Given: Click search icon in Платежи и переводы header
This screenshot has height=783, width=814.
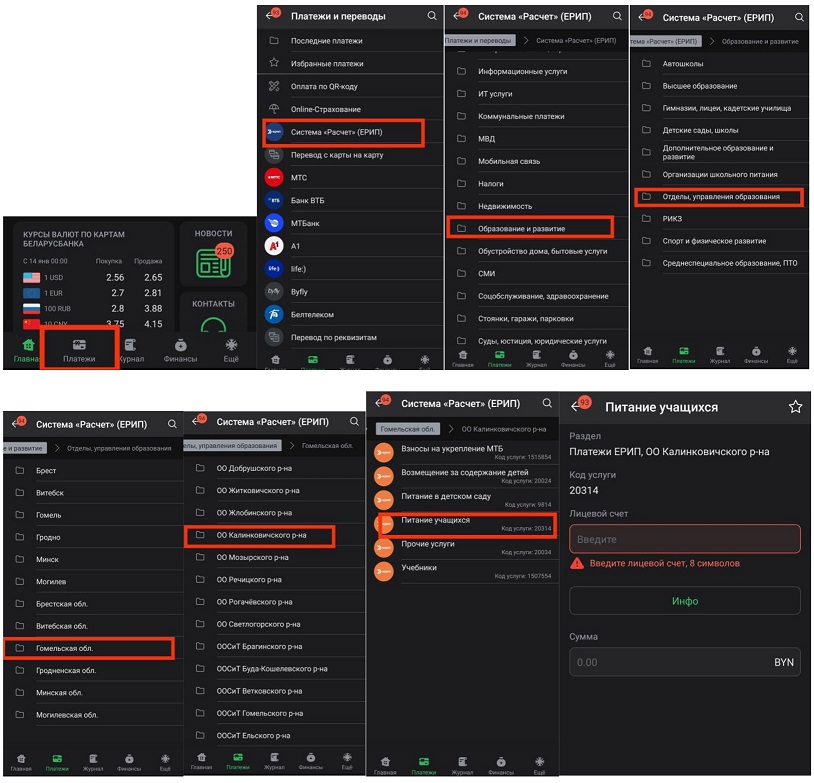Looking at the screenshot, I should pyautogui.click(x=432, y=16).
